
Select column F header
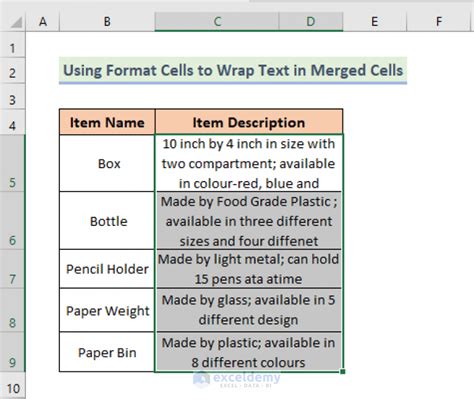439,22
